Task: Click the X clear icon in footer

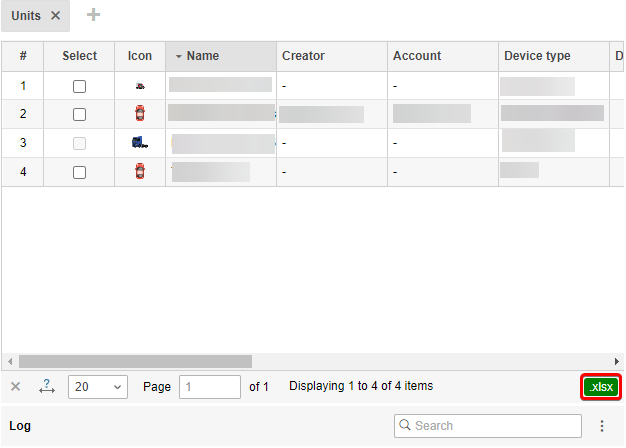Action: click(16, 387)
